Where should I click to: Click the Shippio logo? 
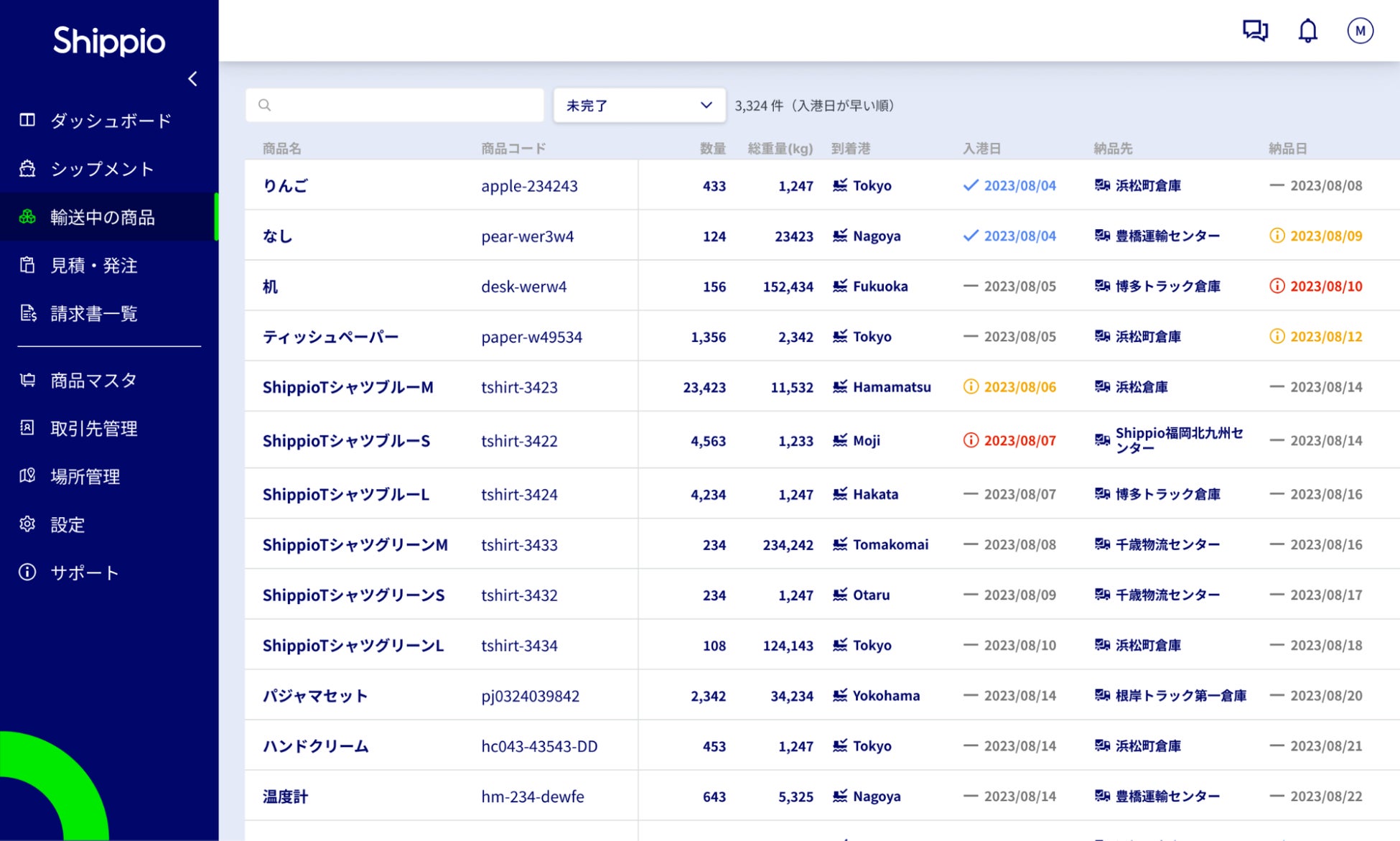click(109, 41)
